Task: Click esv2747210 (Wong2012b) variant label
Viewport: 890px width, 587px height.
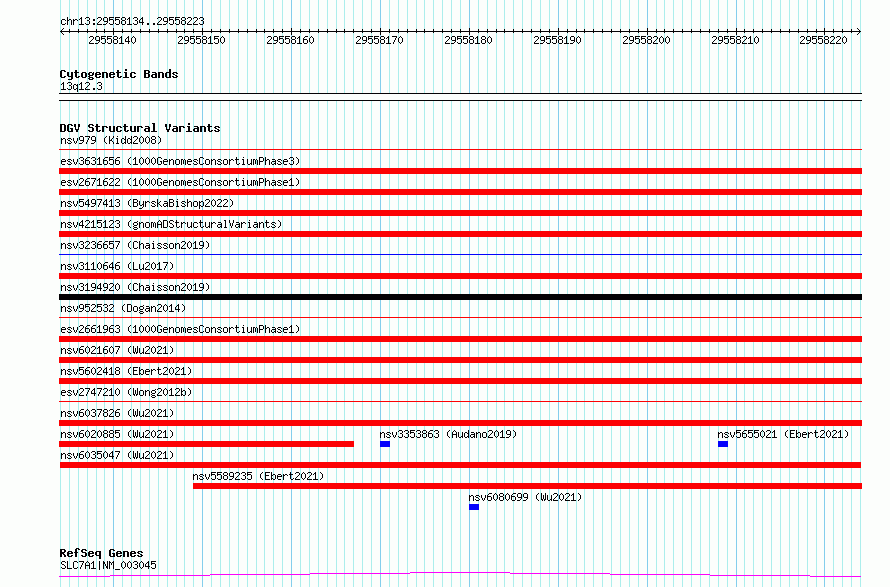Action: click(126, 392)
